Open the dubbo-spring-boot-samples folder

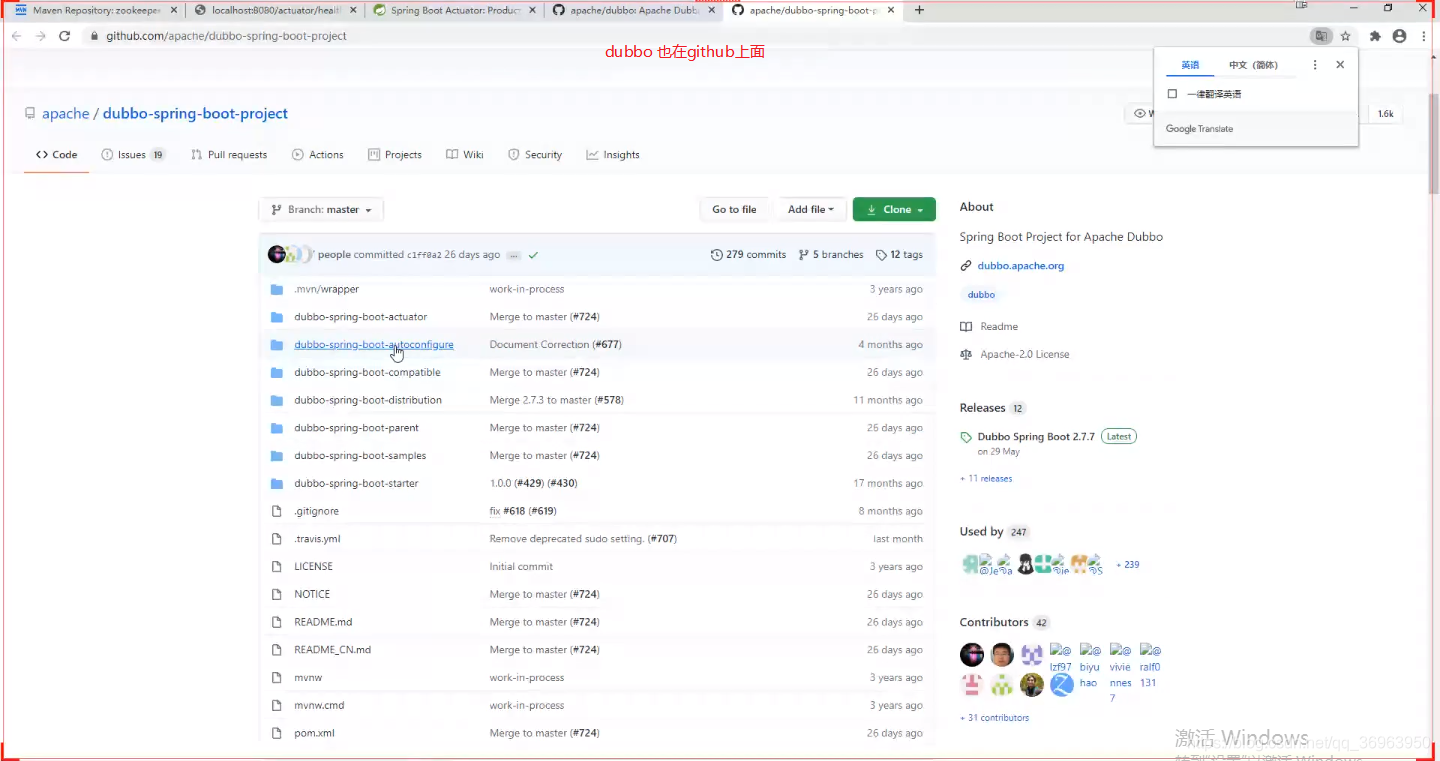(x=360, y=456)
